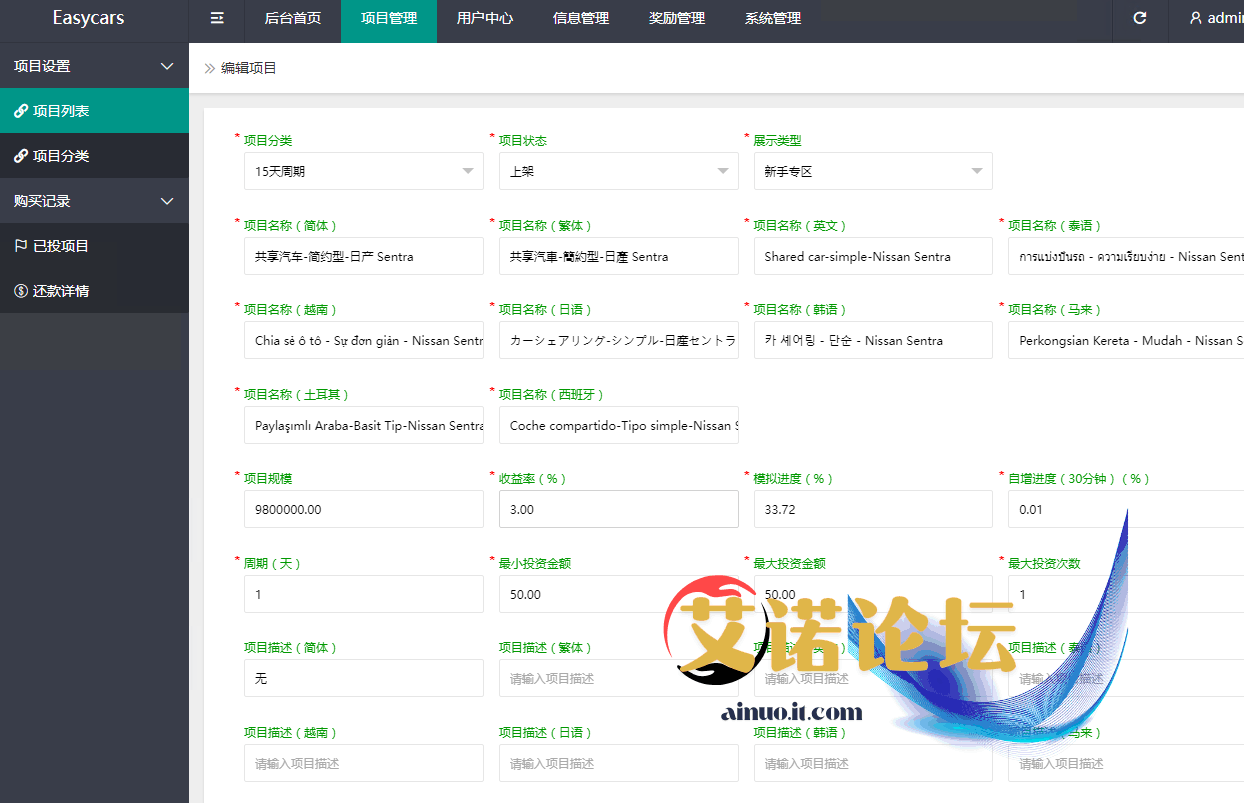Click the link icon beside 项目列表
The height and width of the screenshot is (803, 1244).
21,111
